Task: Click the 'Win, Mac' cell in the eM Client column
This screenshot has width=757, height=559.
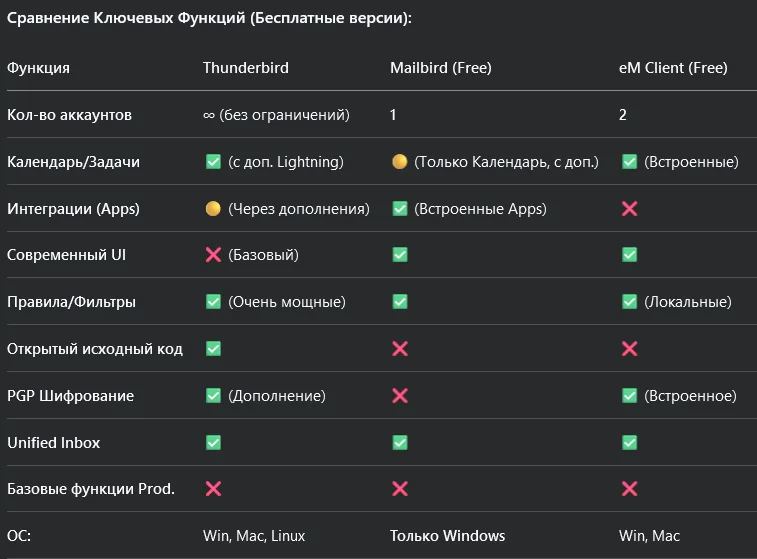Action: pos(649,536)
